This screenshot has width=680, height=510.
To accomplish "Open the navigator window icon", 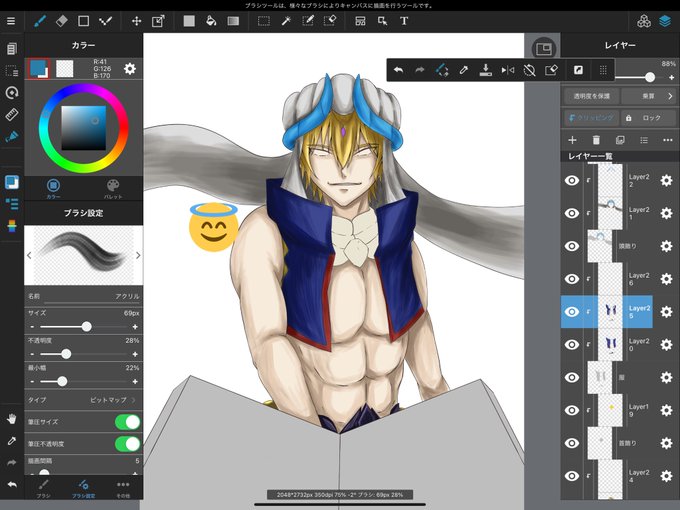I will pyautogui.click(x=543, y=49).
